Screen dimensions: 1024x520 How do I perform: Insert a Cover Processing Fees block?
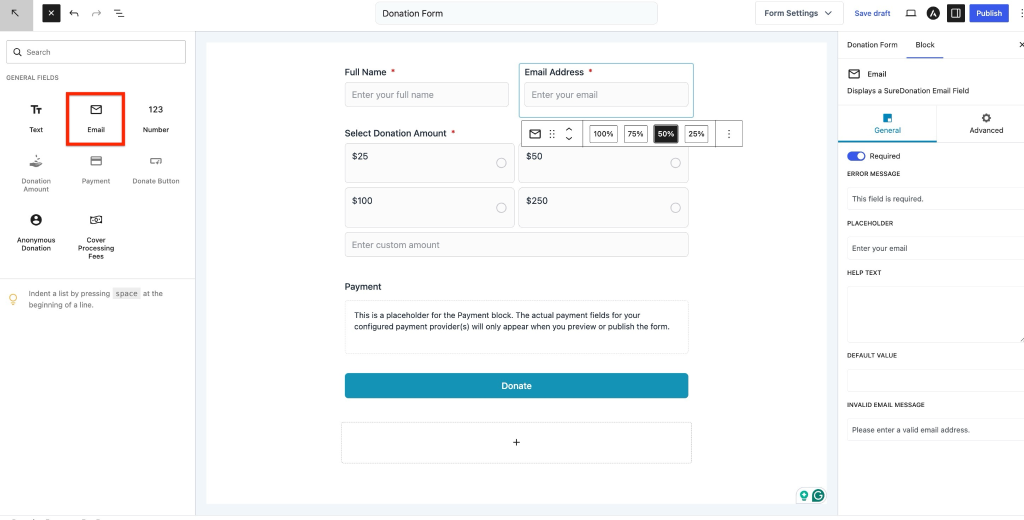(x=96, y=236)
